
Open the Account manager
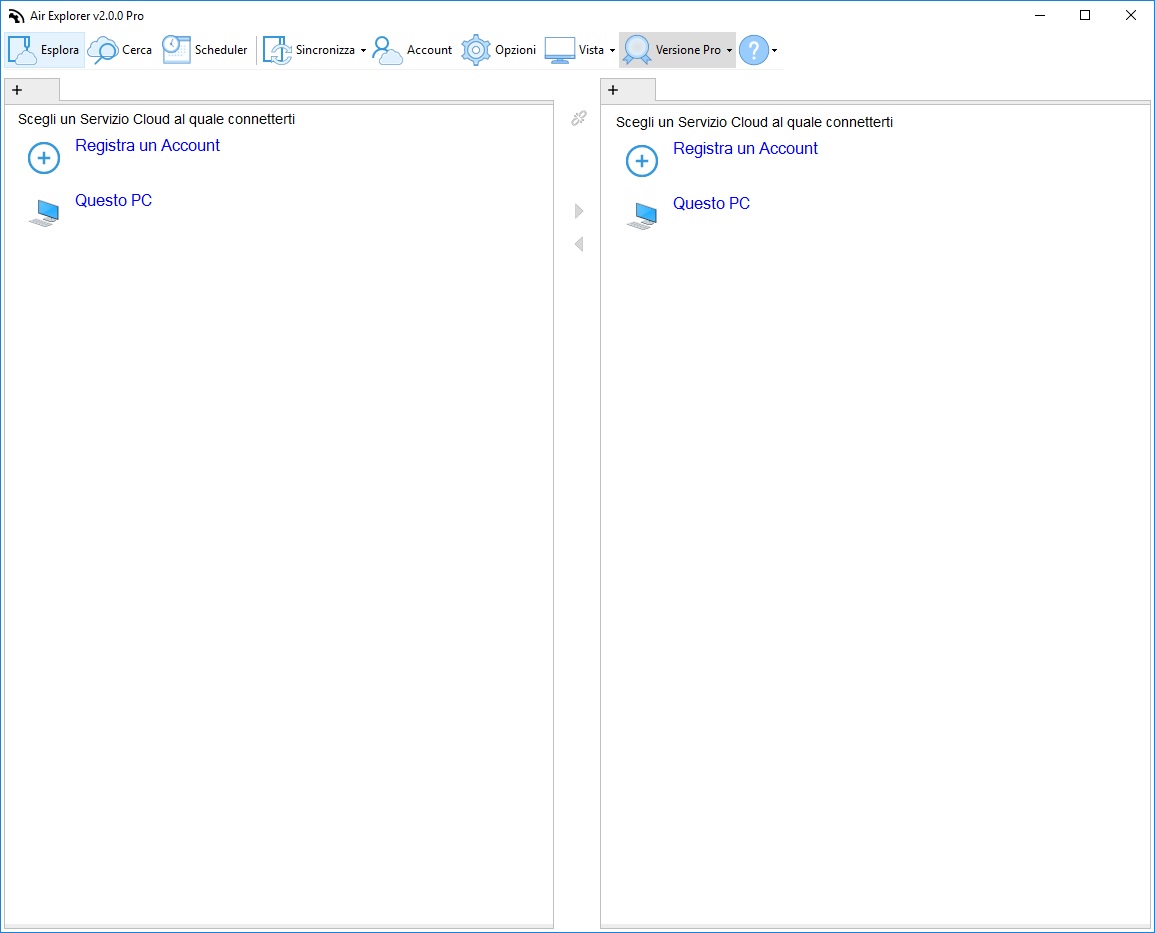[412, 50]
